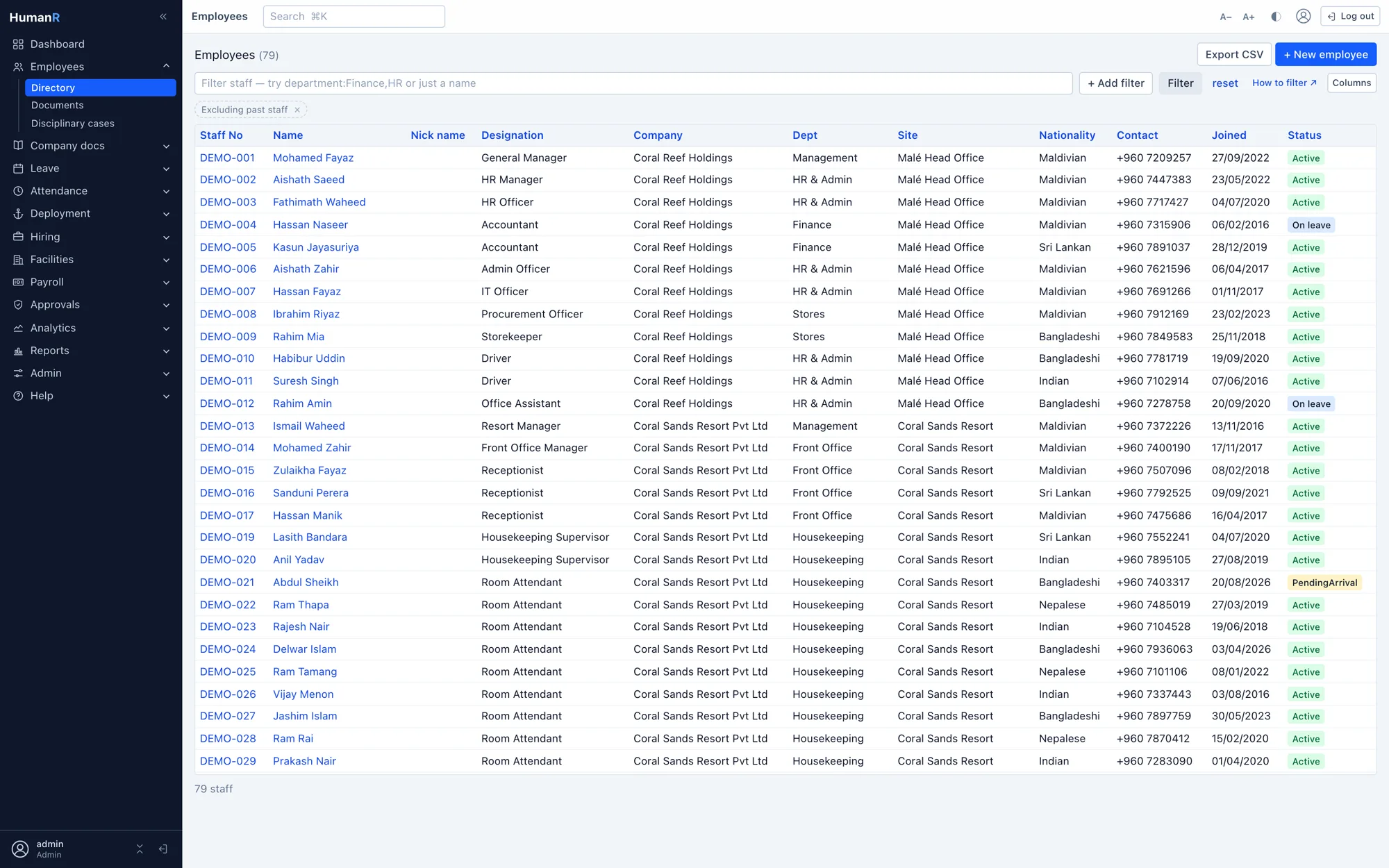This screenshot has width=1389, height=868.
Task: Open staff record DEMO-001
Action: point(227,158)
